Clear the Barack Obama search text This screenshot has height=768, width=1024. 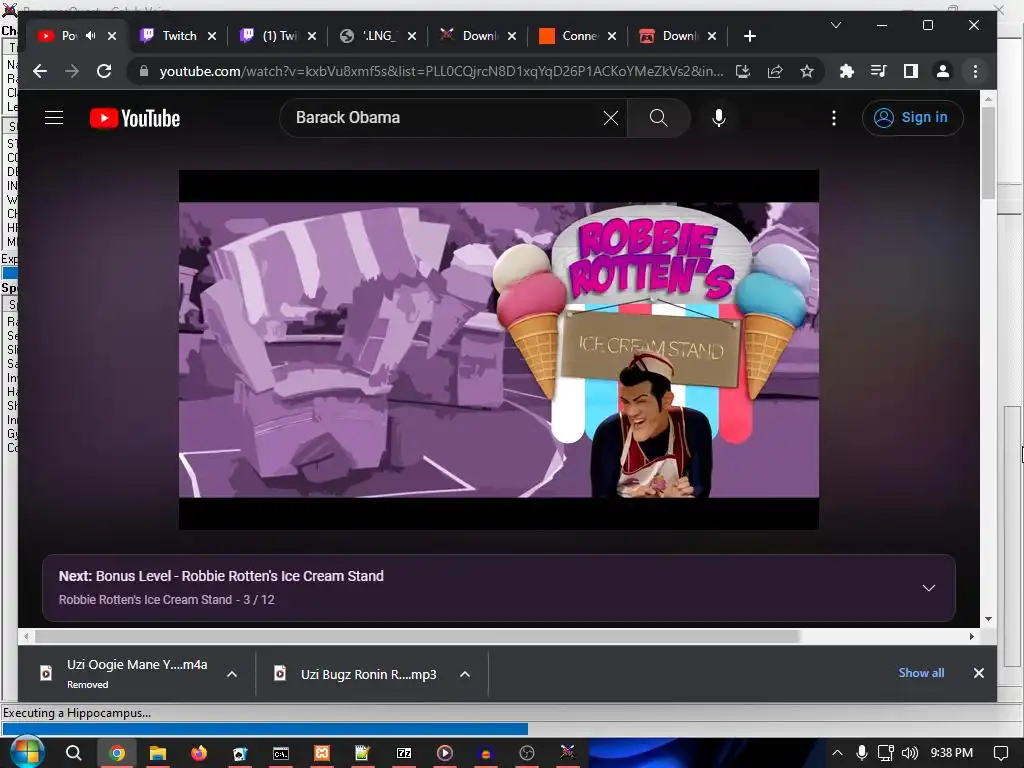(611, 118)
